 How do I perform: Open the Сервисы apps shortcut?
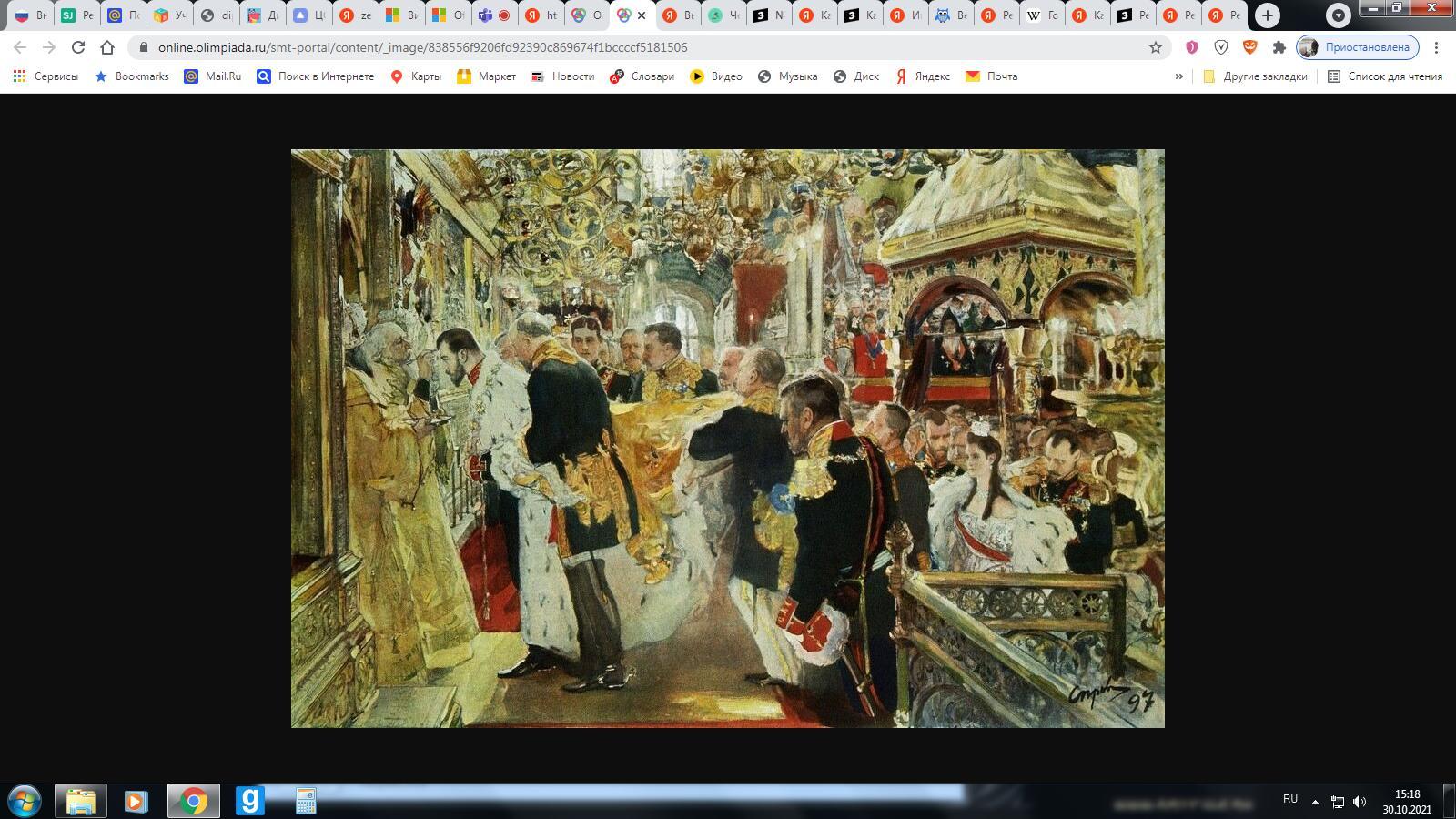tap(45, 76)
